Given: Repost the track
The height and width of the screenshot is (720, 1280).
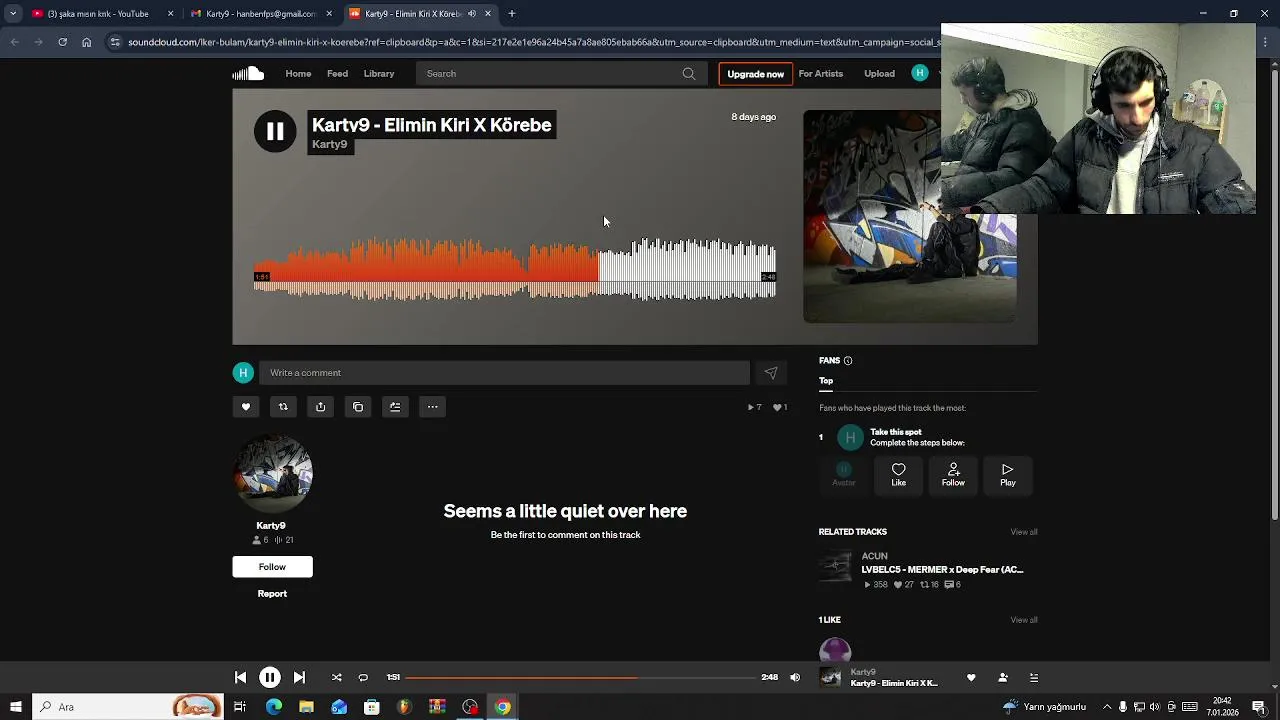Looking at the screenshot, I should pyautogui.click(x=283, y=407).
